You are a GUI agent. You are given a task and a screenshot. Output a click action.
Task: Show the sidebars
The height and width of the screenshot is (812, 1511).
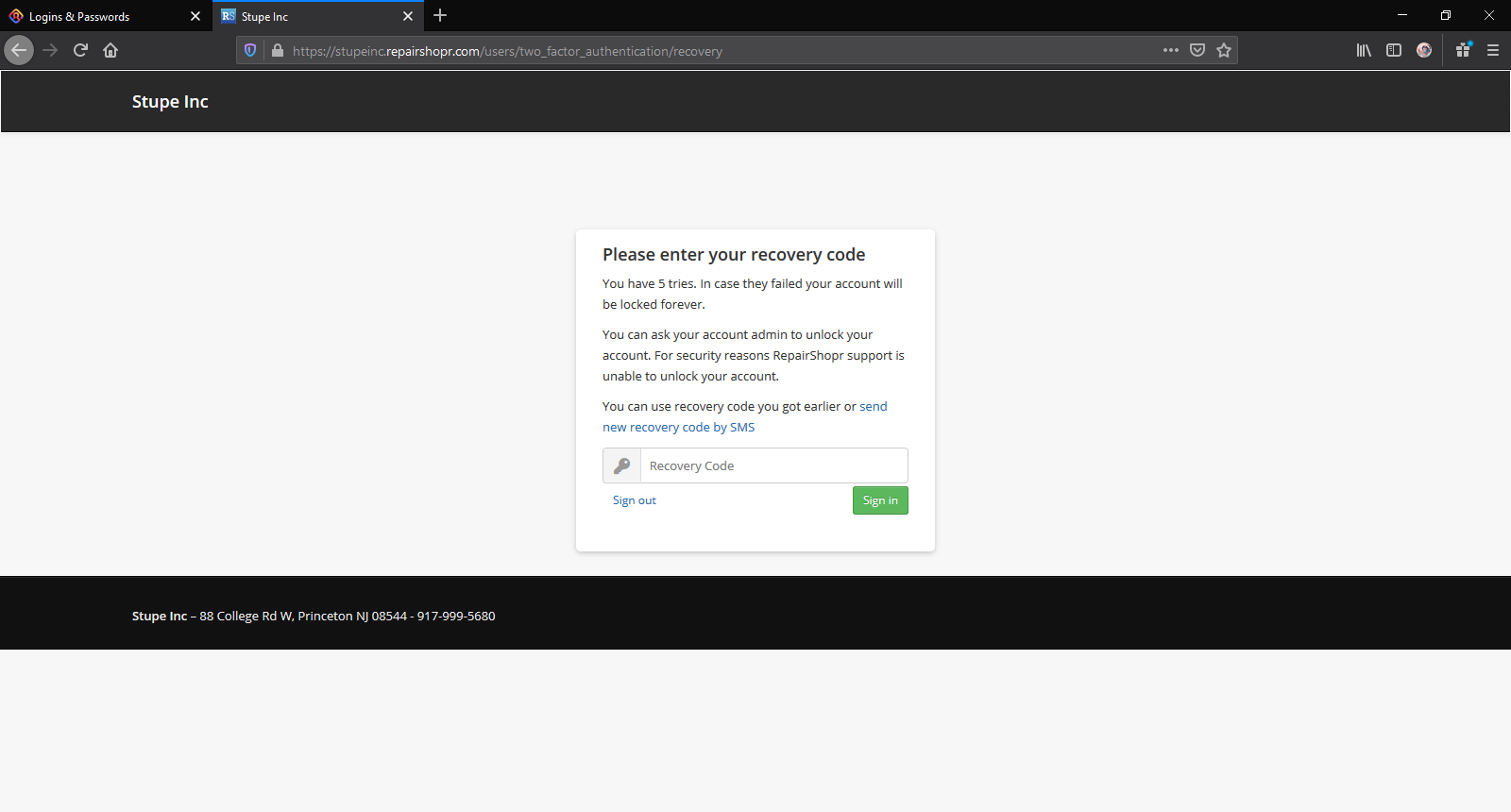point(1394,50)
